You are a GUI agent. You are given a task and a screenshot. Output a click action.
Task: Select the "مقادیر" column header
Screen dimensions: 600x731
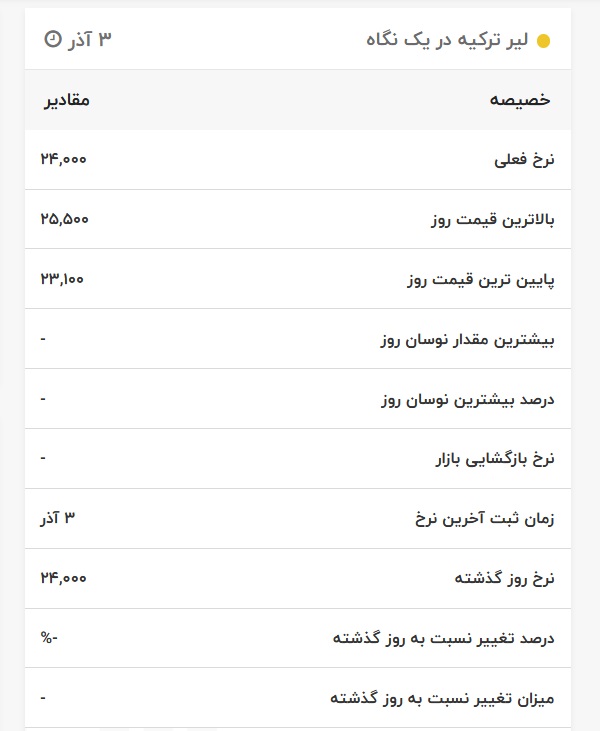[66, 100]
